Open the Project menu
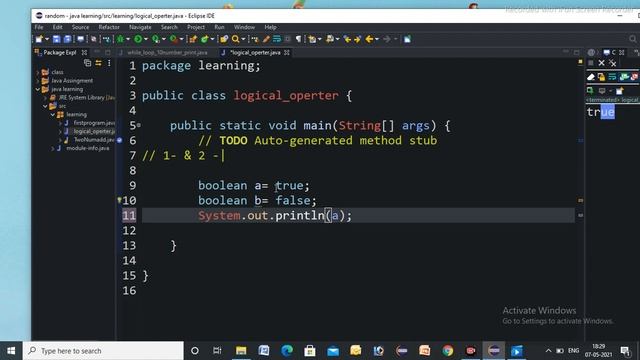The image size is (640, 360). (x=196, y=27)
